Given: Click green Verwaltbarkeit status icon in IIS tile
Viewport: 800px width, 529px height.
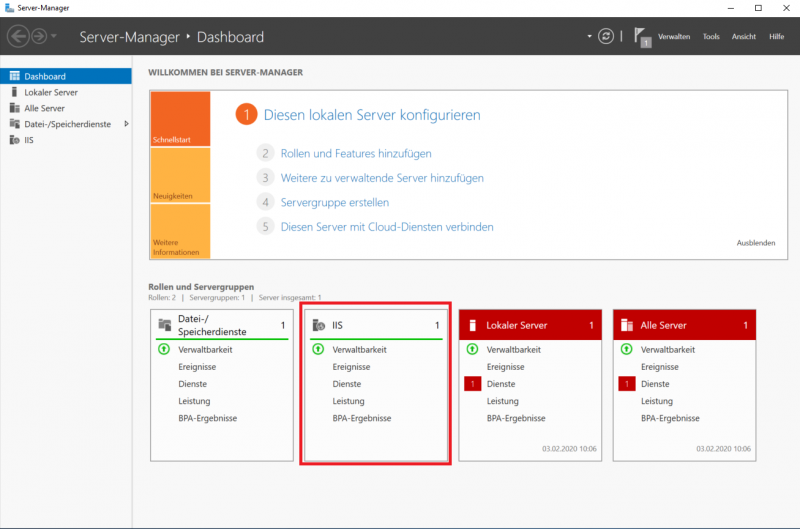Looking at the screenshot, I should tap(318, 350).
